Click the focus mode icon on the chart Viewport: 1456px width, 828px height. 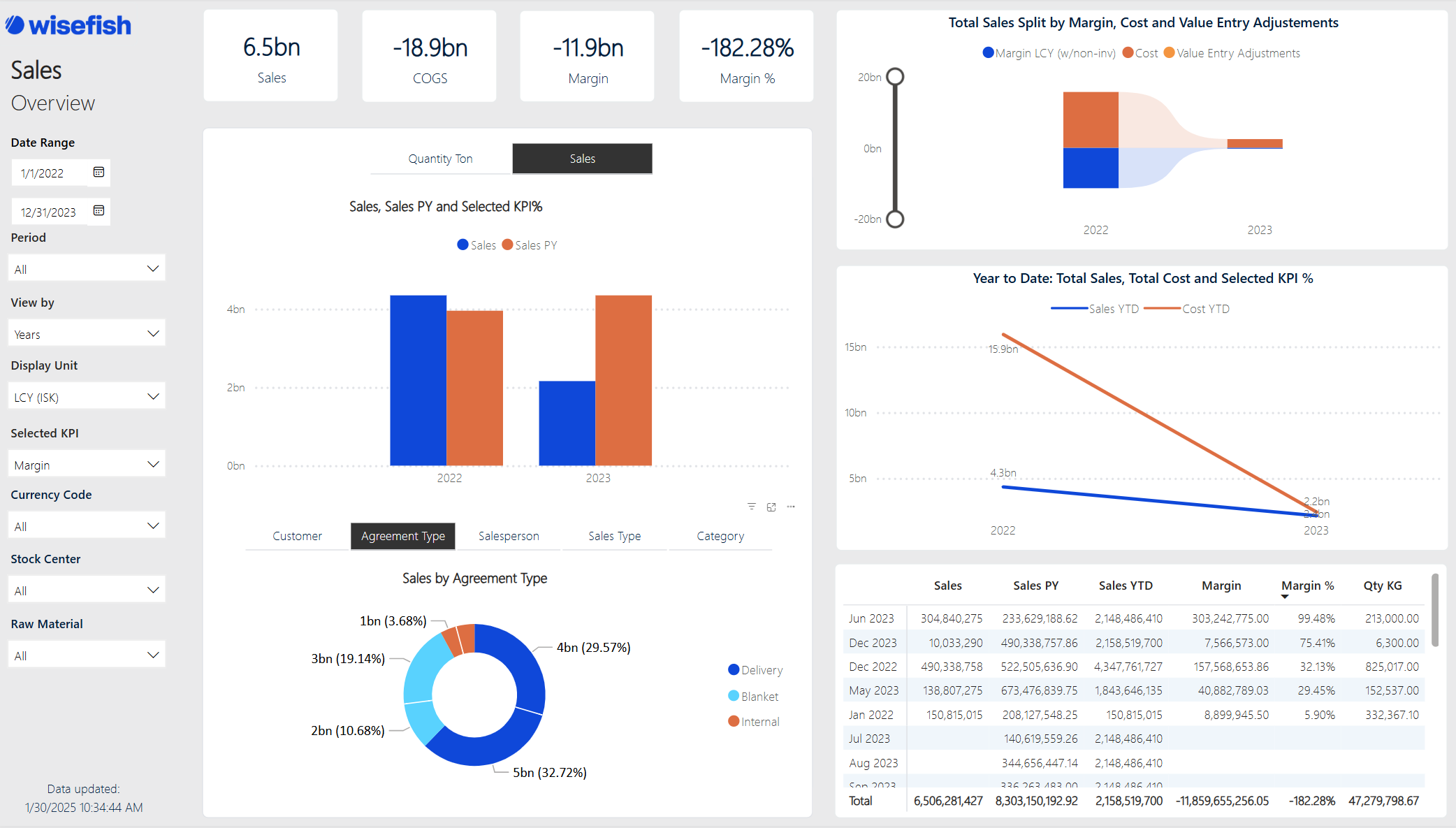coord(771,507)
